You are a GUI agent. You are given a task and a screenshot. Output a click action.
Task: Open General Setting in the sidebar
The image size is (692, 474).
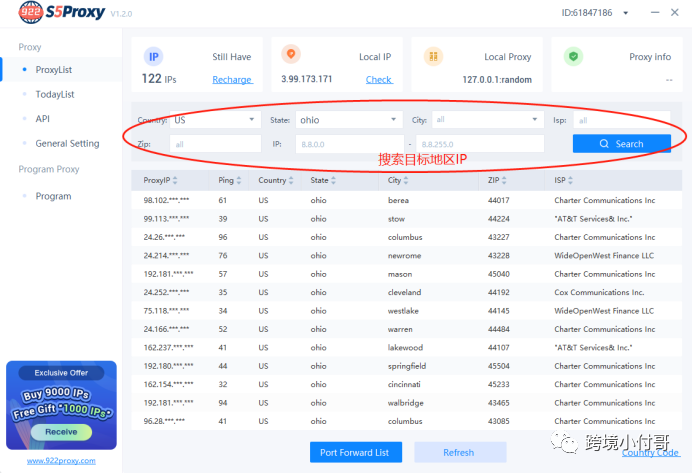(67, 143)
